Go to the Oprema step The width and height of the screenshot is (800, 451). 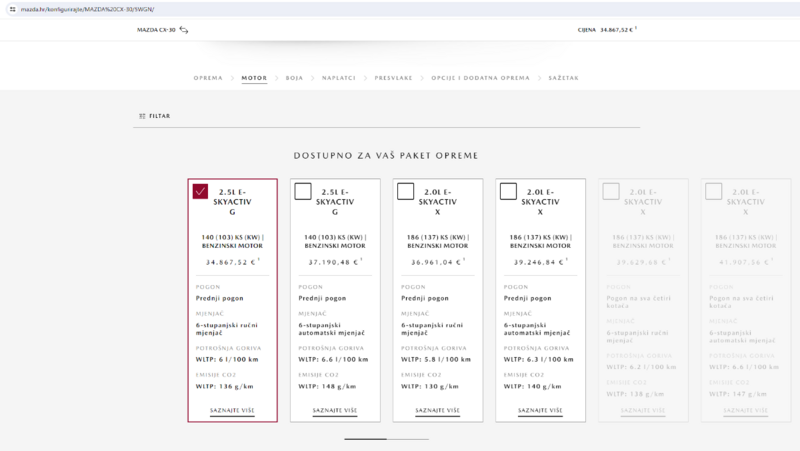pos(208,77)
